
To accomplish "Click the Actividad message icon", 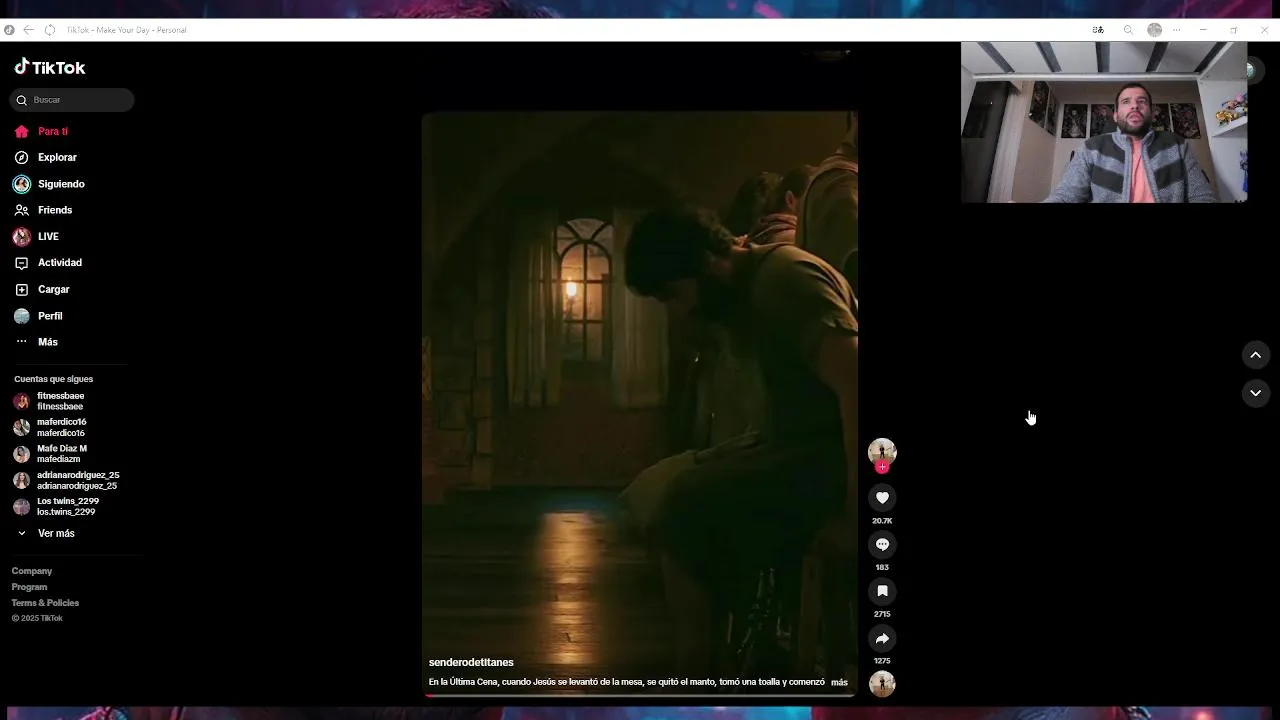I will (x=22, y=263).
